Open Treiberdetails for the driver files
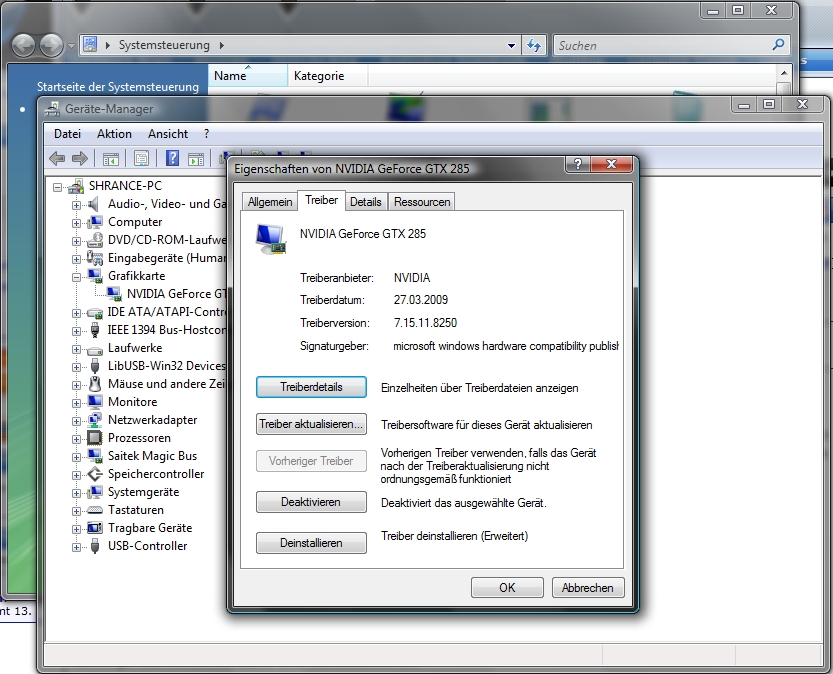The image size is (833, 674). 311,387
